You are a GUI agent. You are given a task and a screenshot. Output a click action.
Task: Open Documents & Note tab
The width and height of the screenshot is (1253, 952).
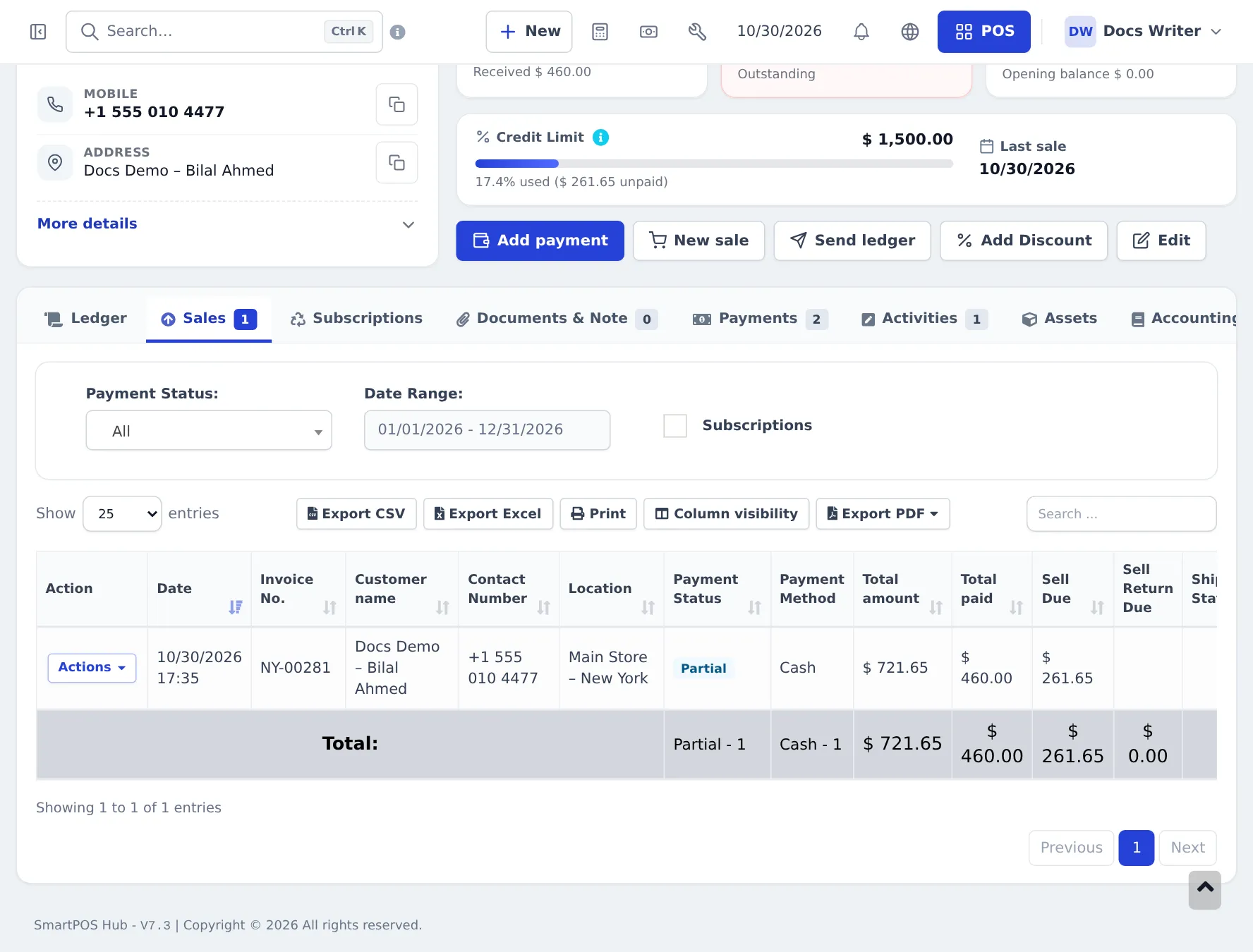[x=557, y=319]
